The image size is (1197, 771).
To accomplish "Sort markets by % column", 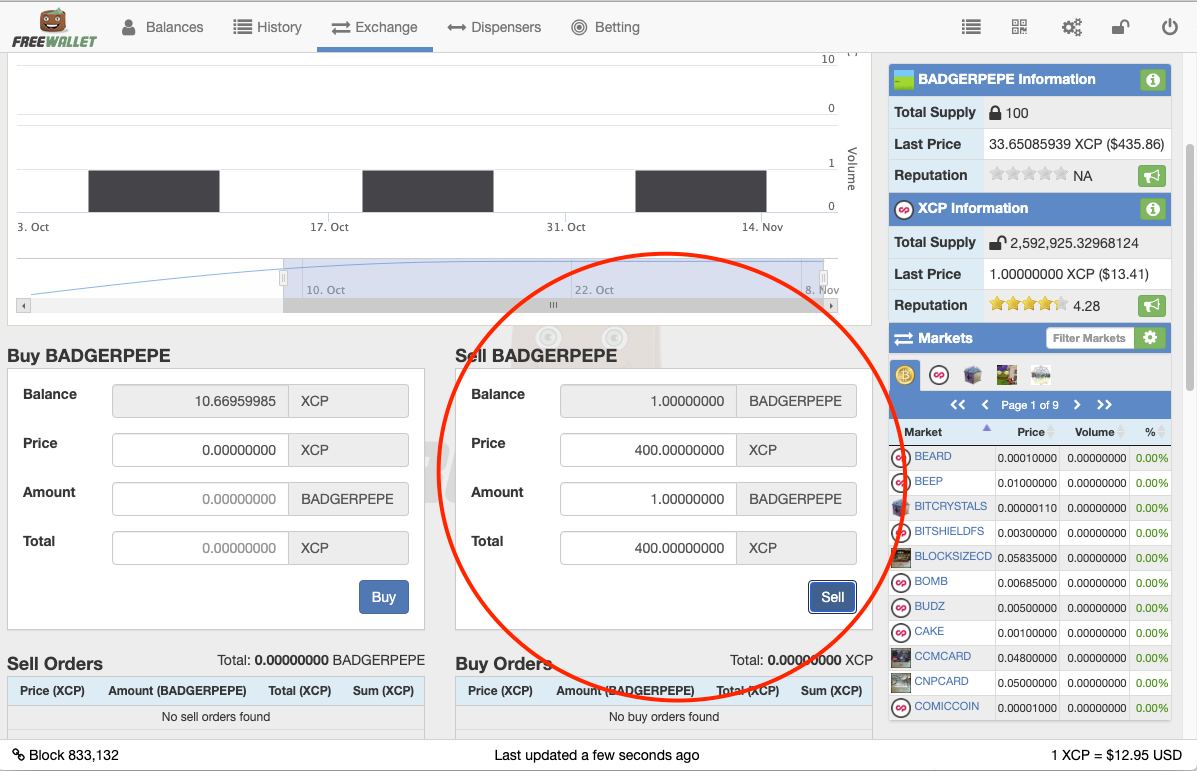I will coord(1151,432).
